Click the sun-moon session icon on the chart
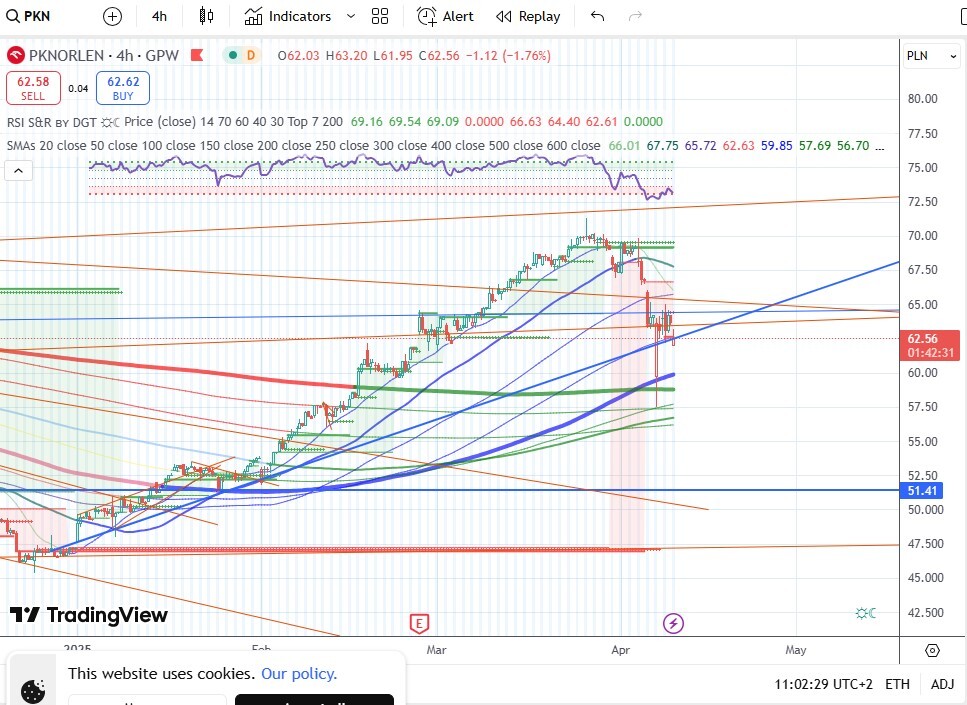The image size is (967, 705). pyautogui.click(x=866, y=613)
